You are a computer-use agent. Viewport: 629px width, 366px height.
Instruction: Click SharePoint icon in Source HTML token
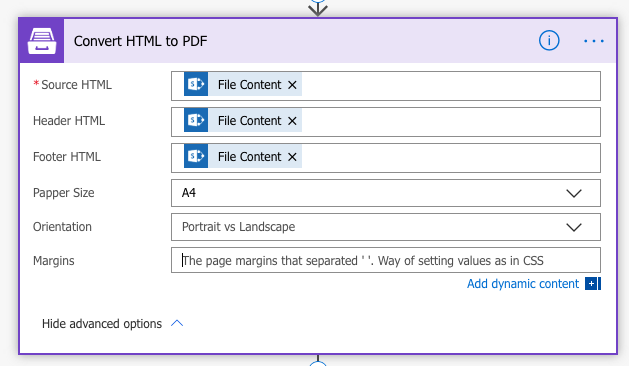point(196,84)
